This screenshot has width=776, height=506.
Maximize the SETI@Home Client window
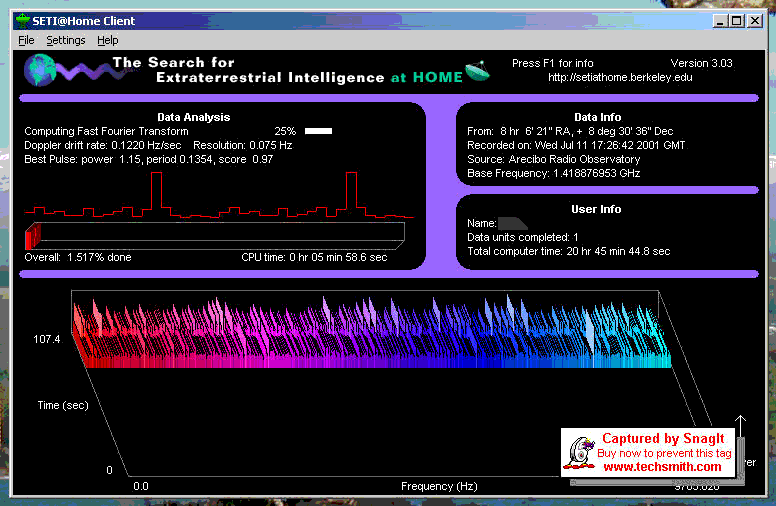736,21
